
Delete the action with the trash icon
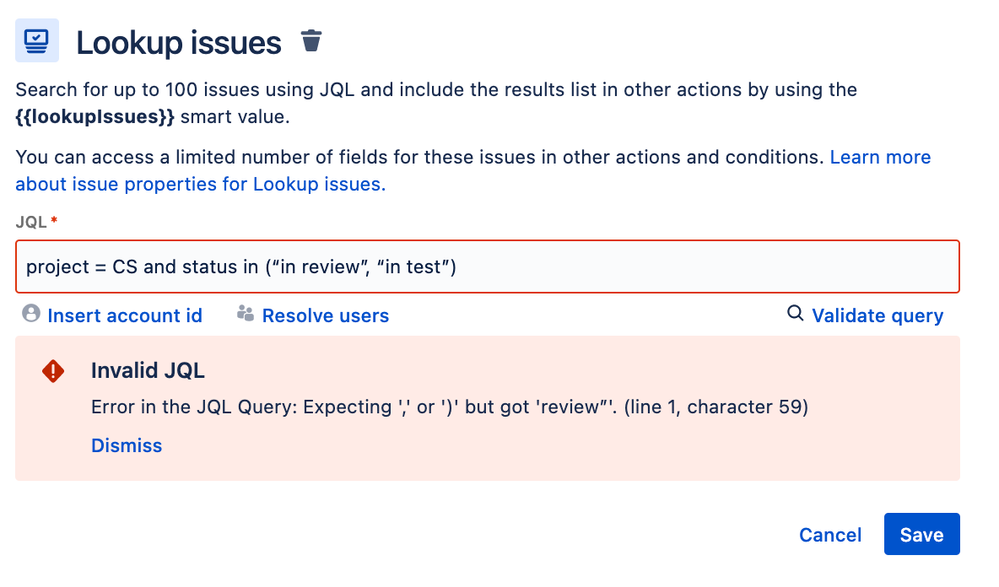coord(312,41)
